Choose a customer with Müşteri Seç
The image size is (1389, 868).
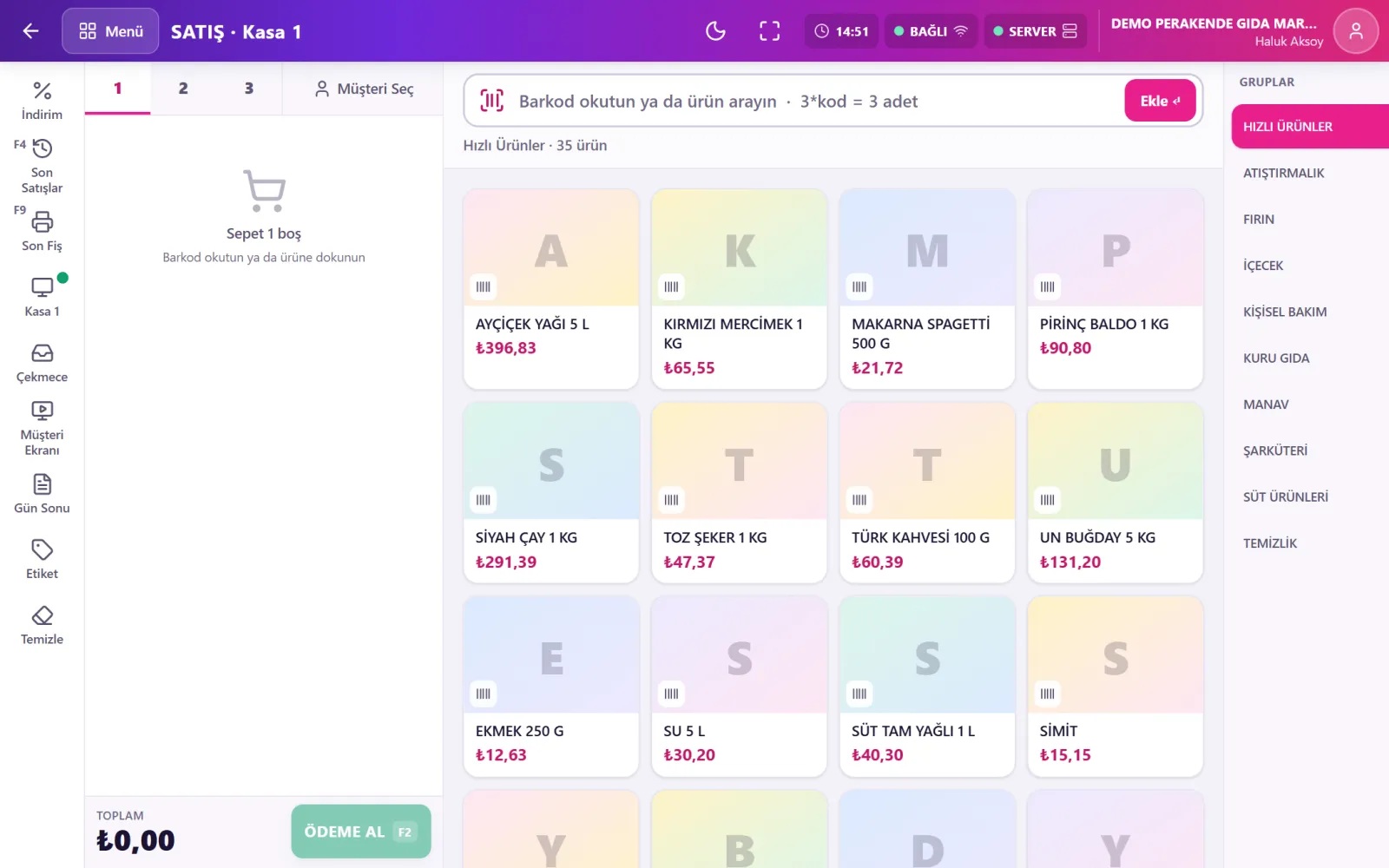[364, 89]
